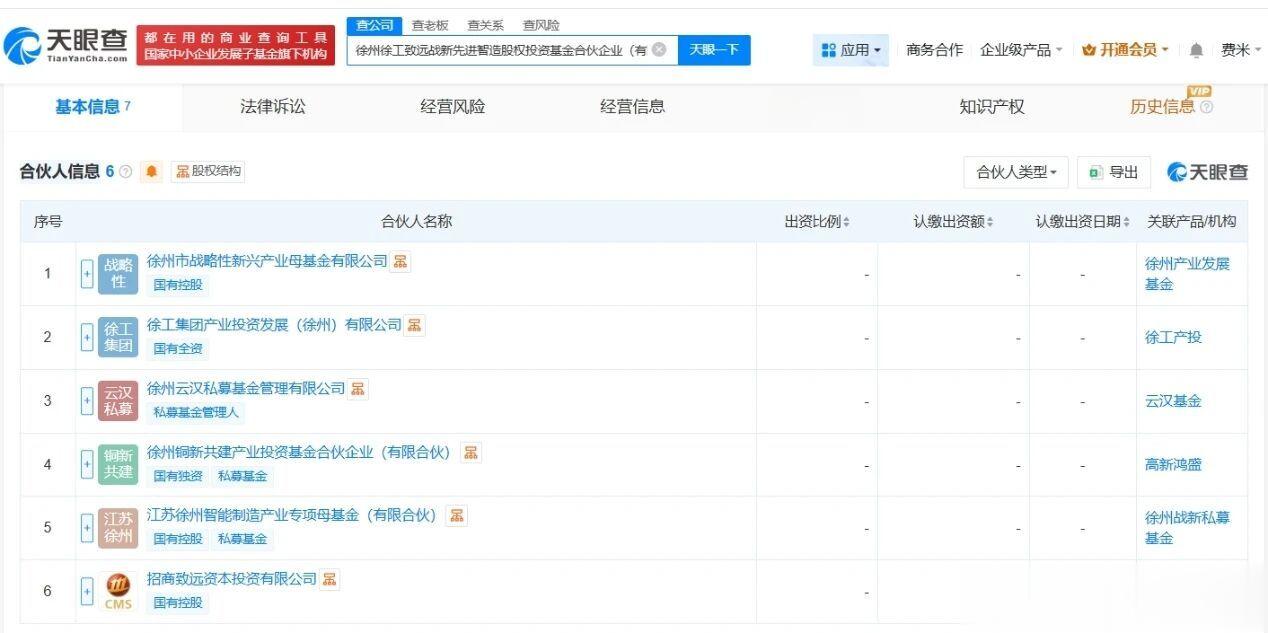Open related product 徐工产投

[1173, 337]
